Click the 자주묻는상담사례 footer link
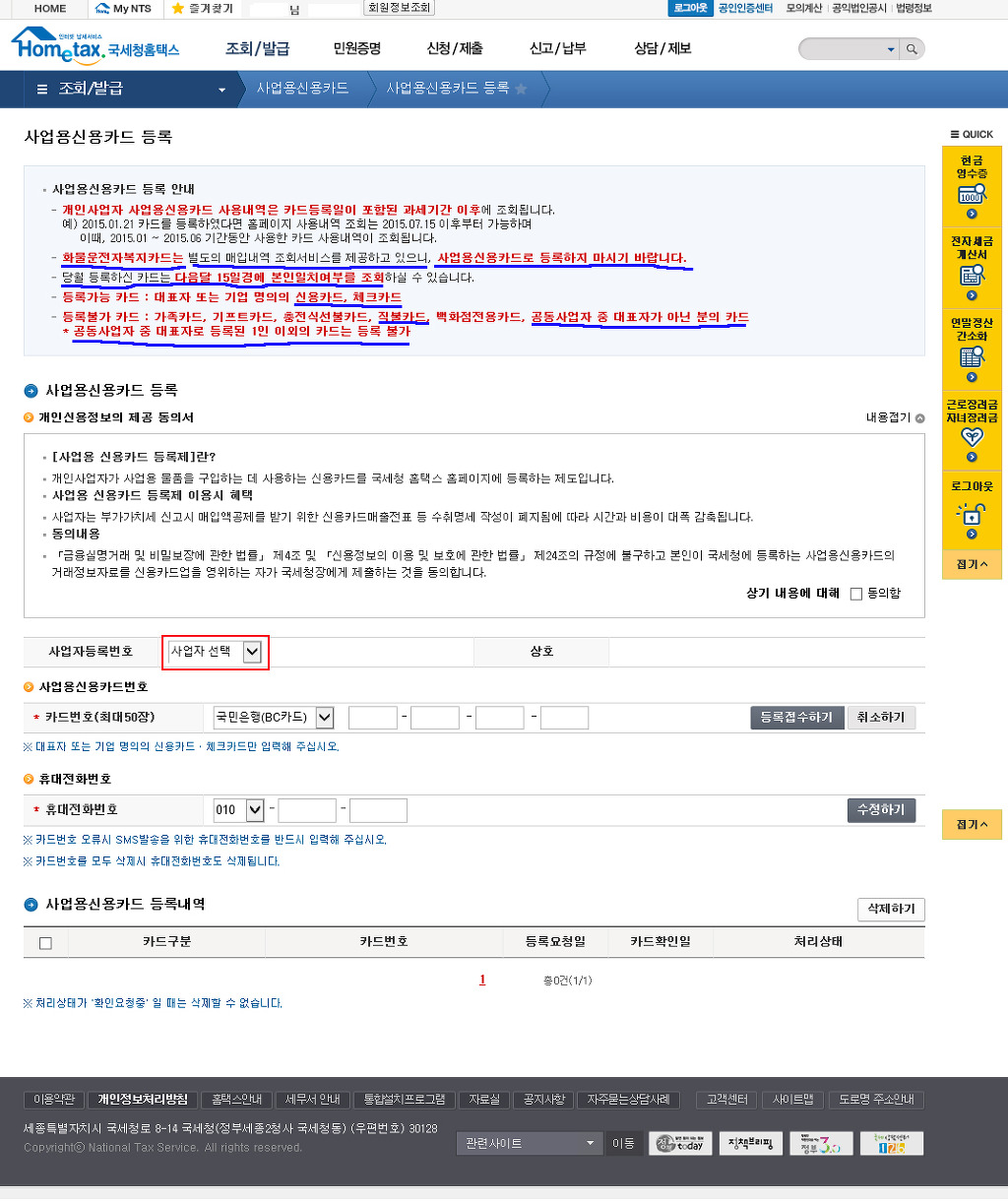 coord(629,1100)
